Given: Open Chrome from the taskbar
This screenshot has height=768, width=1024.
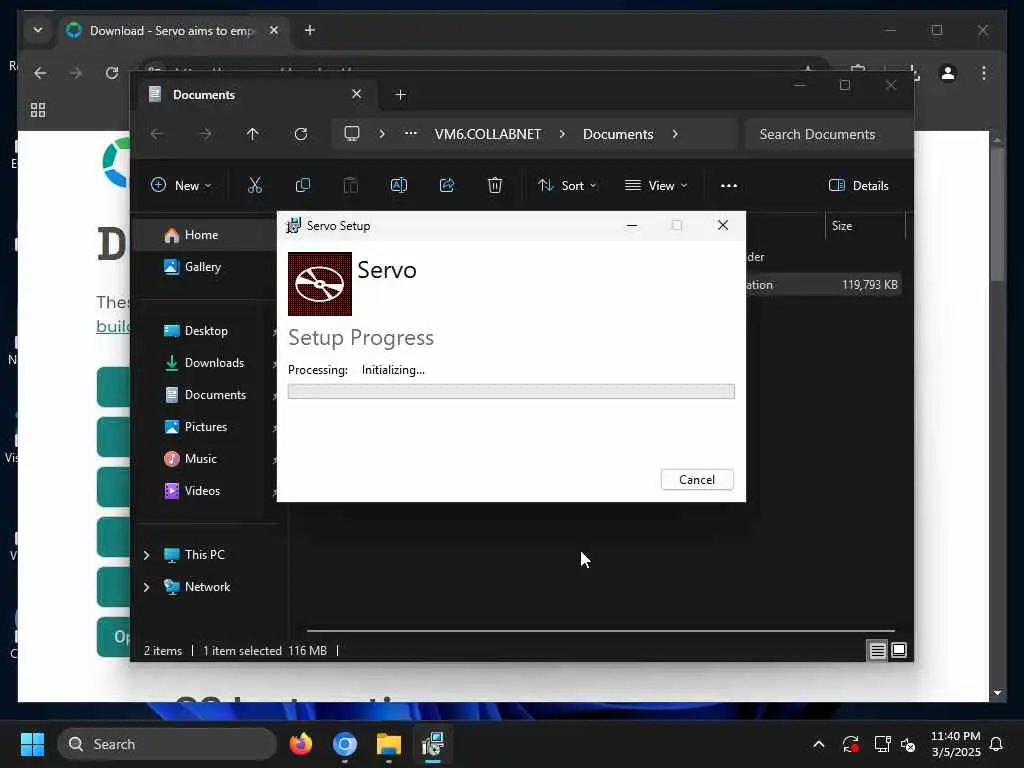Looking at the screenshot, I should 345,744.
